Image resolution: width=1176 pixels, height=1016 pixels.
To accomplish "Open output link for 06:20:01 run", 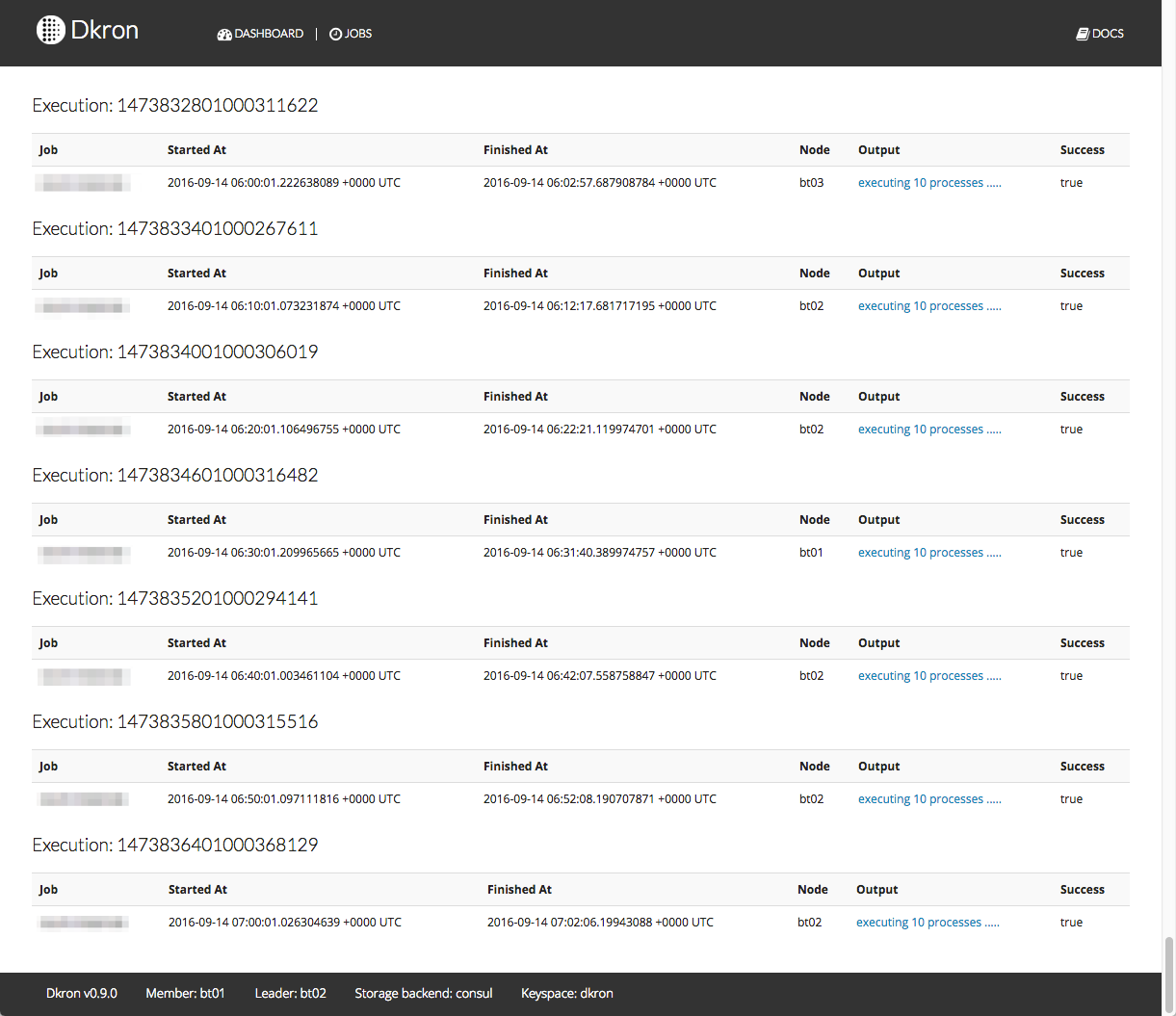I will point(928,430).
